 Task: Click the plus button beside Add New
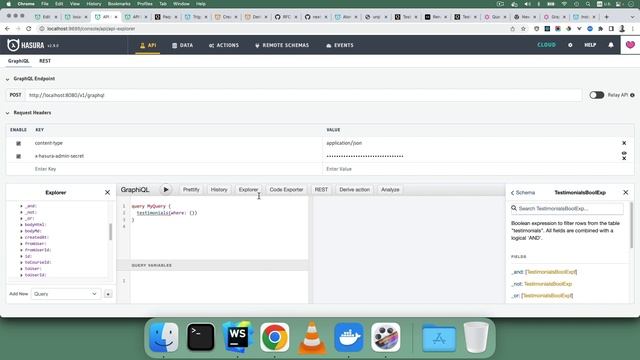[x=108, y=294]
